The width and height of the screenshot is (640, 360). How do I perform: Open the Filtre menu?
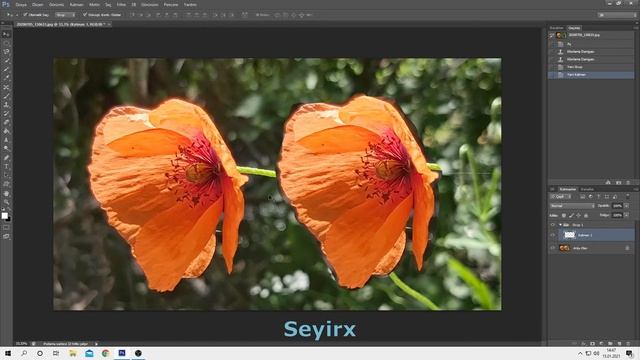(121, 4)
